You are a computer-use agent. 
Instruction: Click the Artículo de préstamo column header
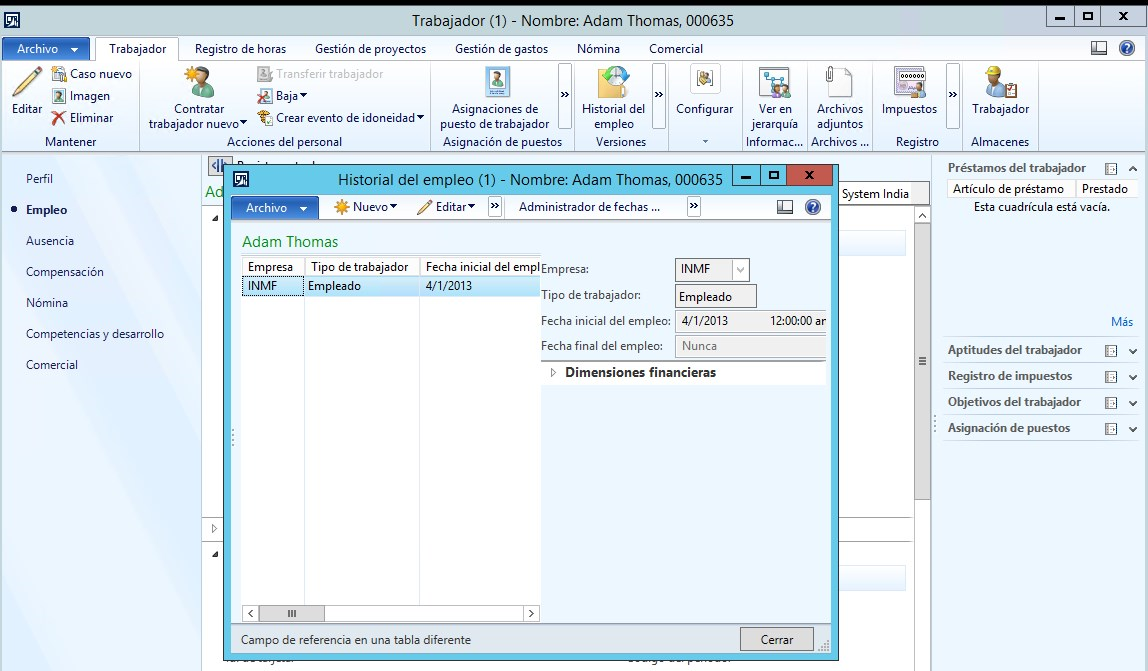[x=1010, y=189]
